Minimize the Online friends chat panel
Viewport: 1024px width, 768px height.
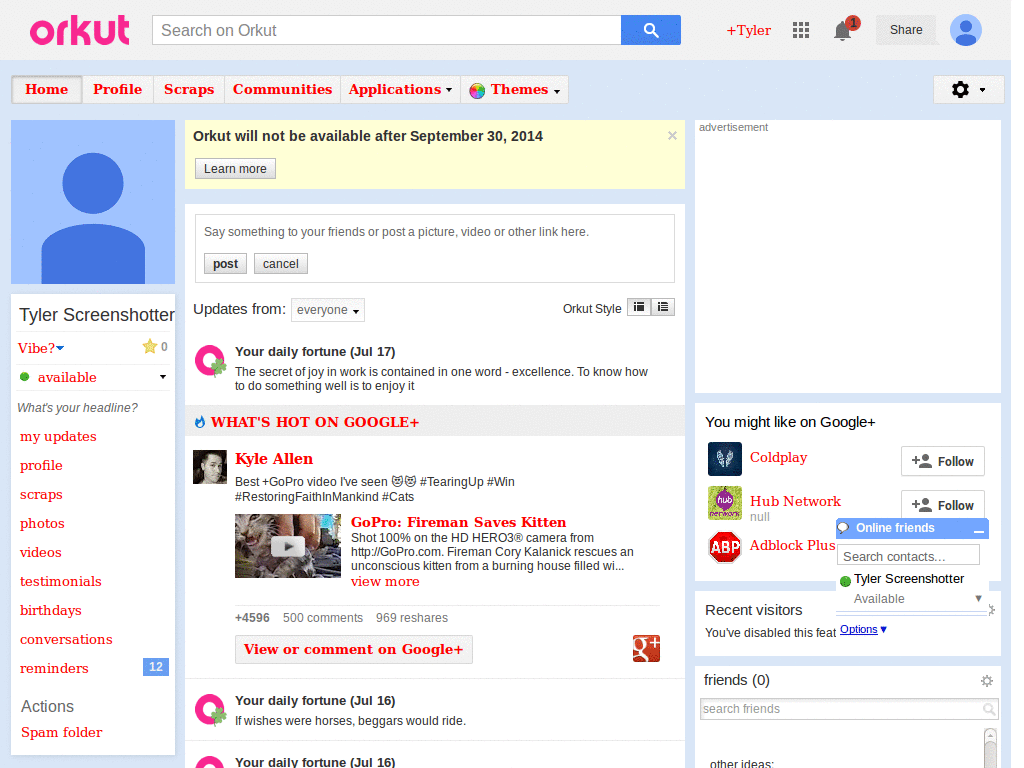(x=978, y=530)
